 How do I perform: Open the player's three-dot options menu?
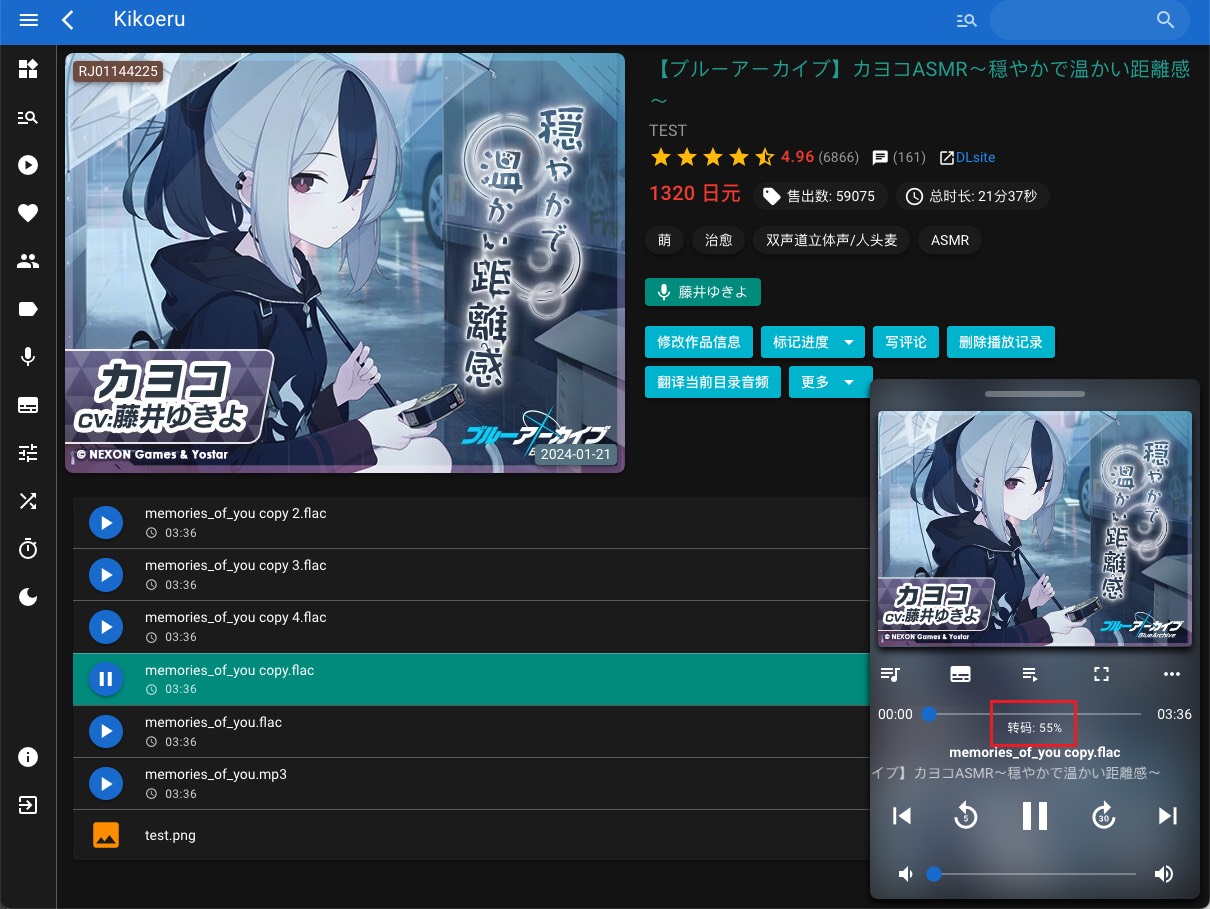[1172, 675]
